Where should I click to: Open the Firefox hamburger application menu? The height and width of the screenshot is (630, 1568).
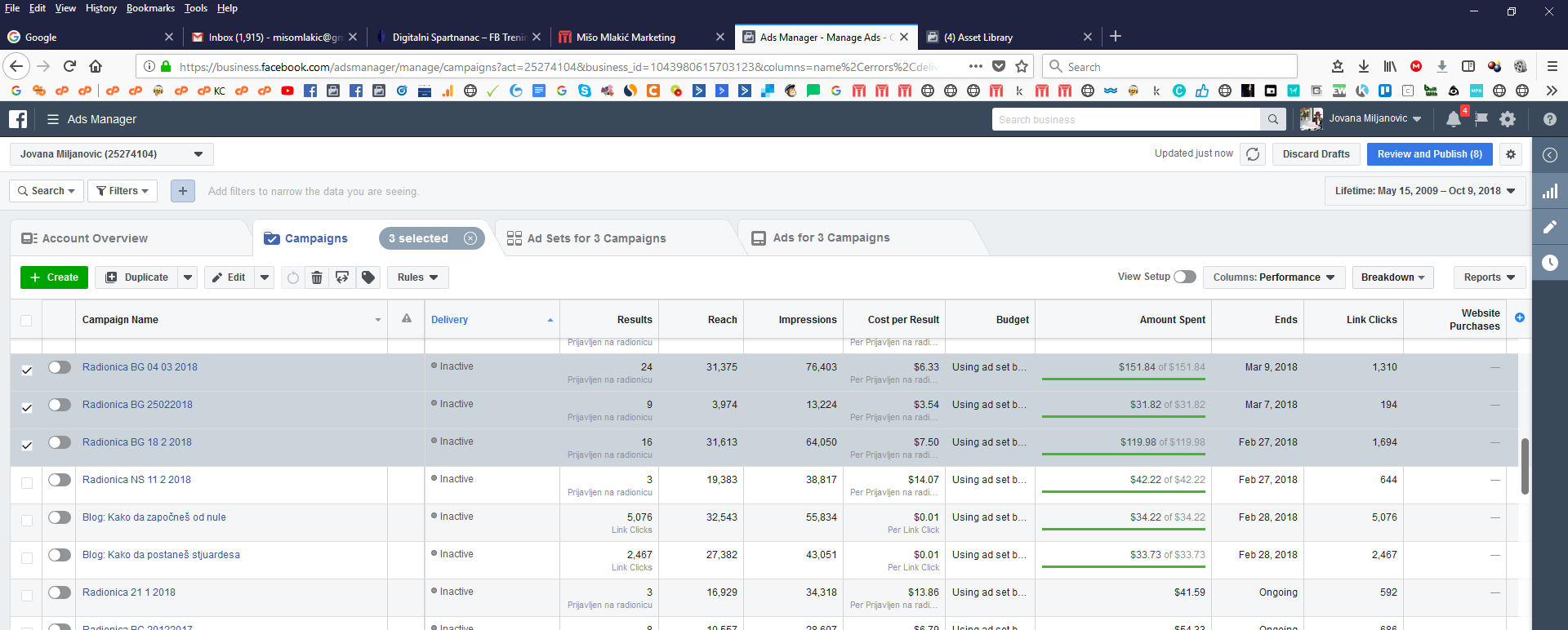1552,66
